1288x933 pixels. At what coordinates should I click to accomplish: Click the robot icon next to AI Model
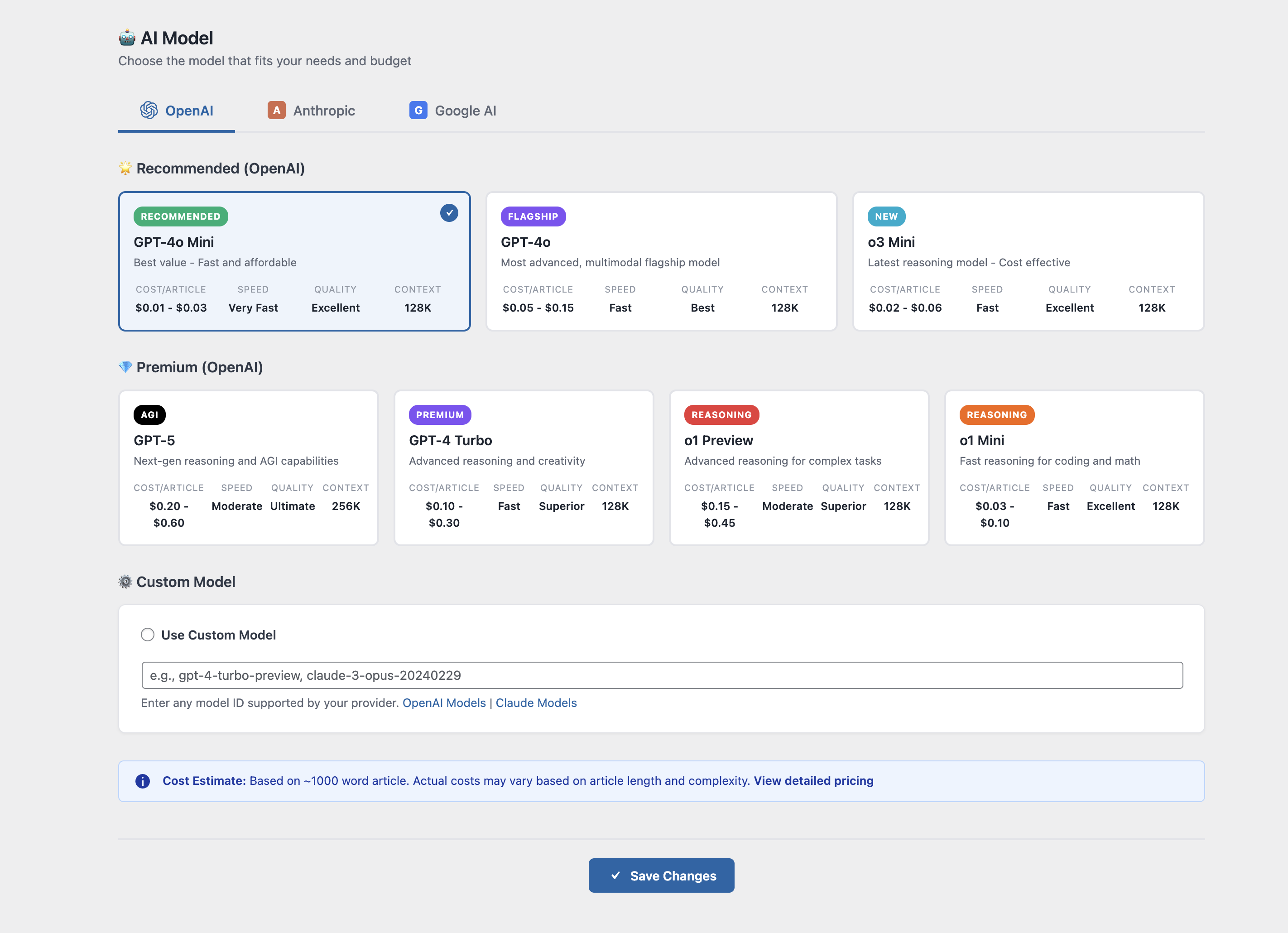127,38
